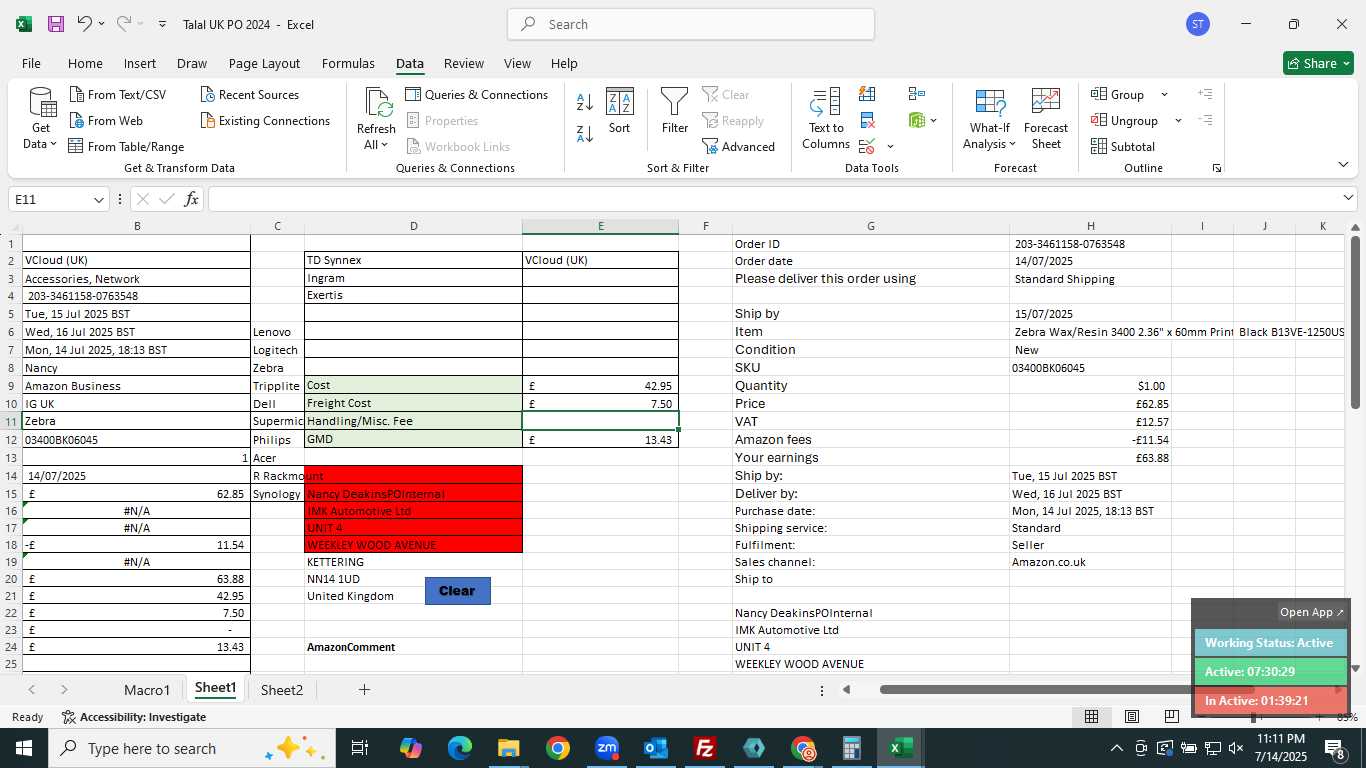1366x768 pixels.
Task: Open Outlook from the taskbar
Action: coord(656,748)
